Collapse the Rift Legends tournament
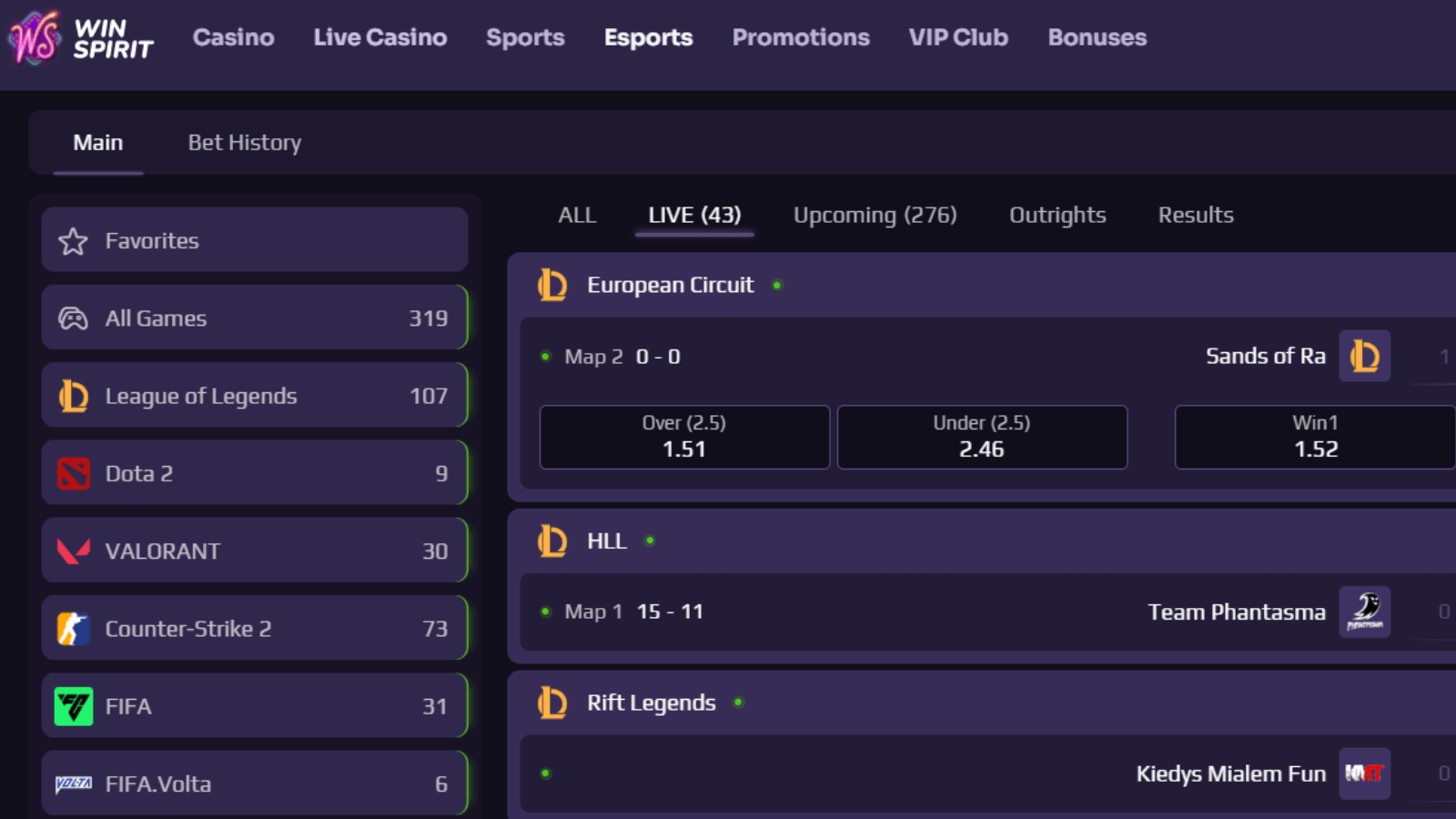Screen dimensions: 1456x819 [x=651, y=703]
